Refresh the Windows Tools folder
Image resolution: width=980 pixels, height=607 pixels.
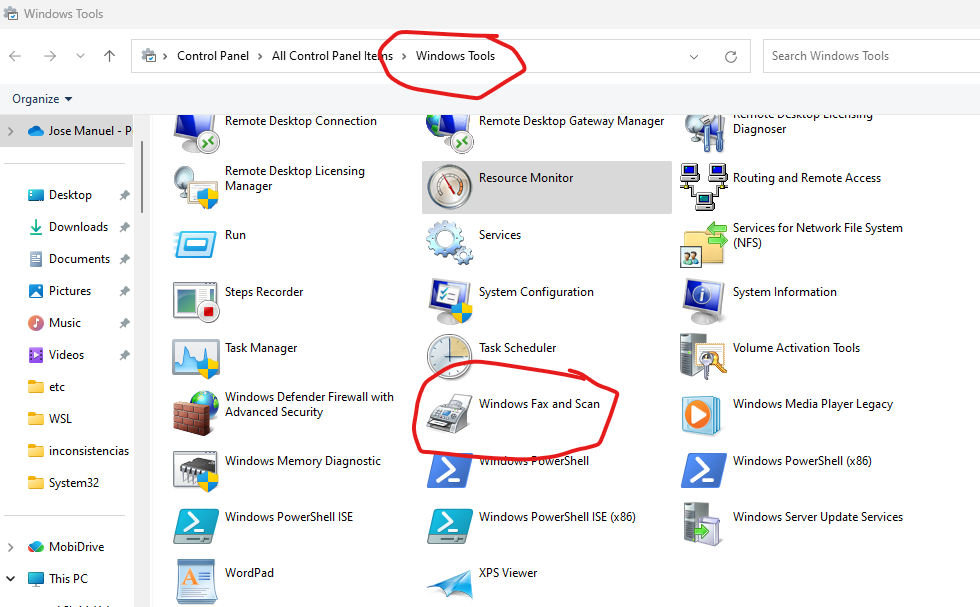[x=731, y=56]
